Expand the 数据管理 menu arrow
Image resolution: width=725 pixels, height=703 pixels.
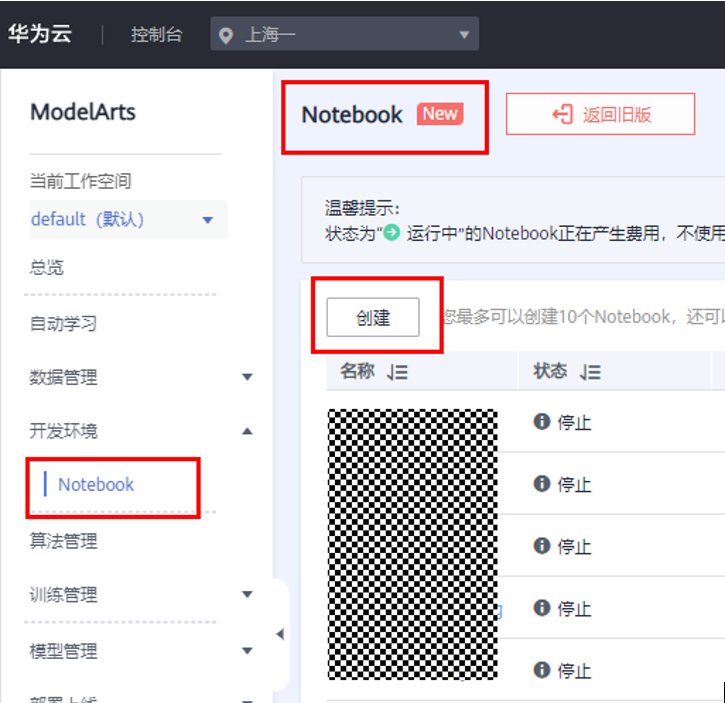pos(247,377)
